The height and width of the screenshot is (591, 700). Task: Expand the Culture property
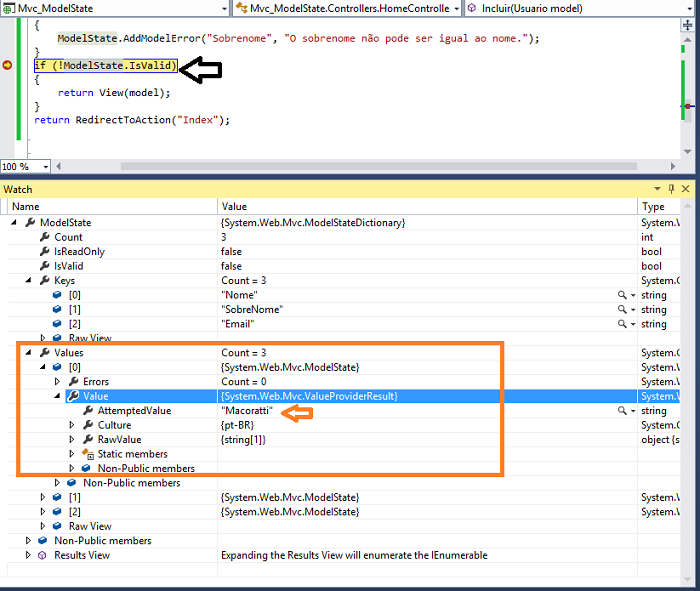(x=71, y=425)
